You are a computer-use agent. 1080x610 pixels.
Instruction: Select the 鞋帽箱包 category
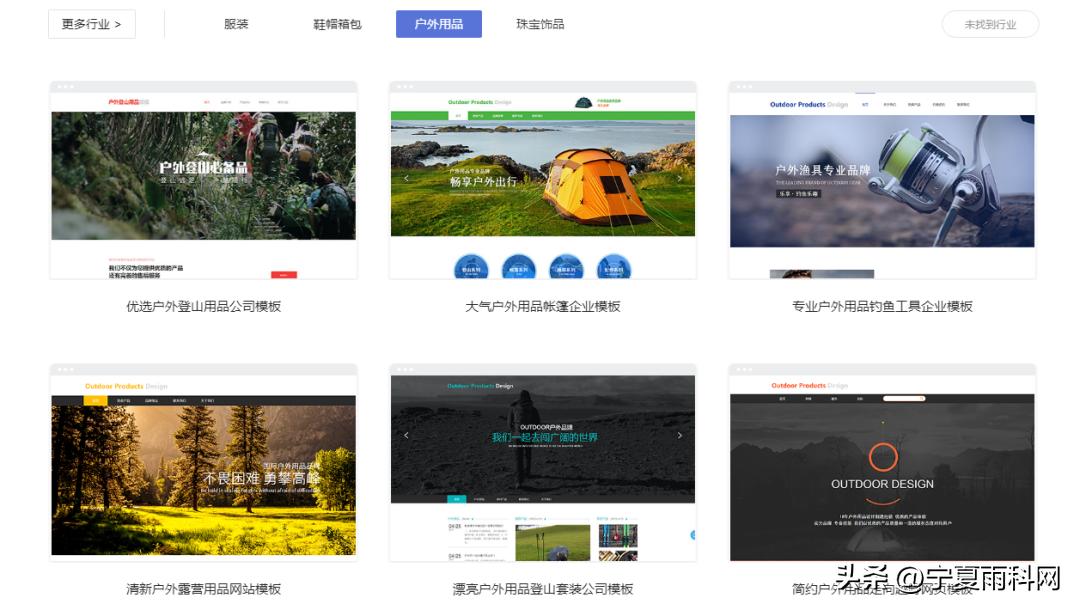point(338,24)
